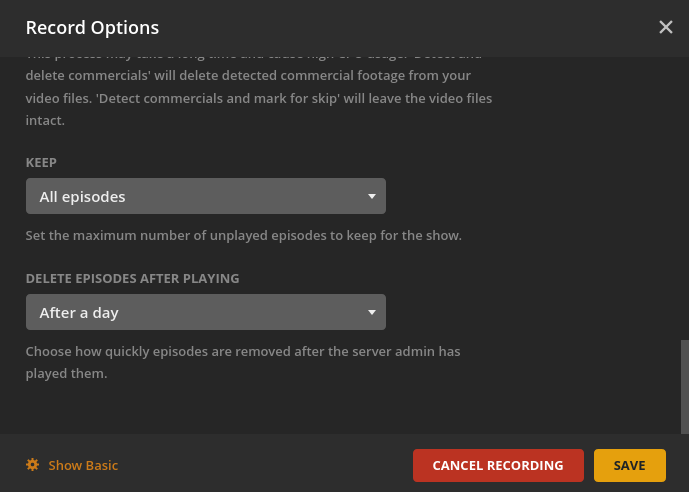This screenshot has width=689, height=492.
Task: Click the 'Set the maximum number' help text
Action: click(243, 236)
